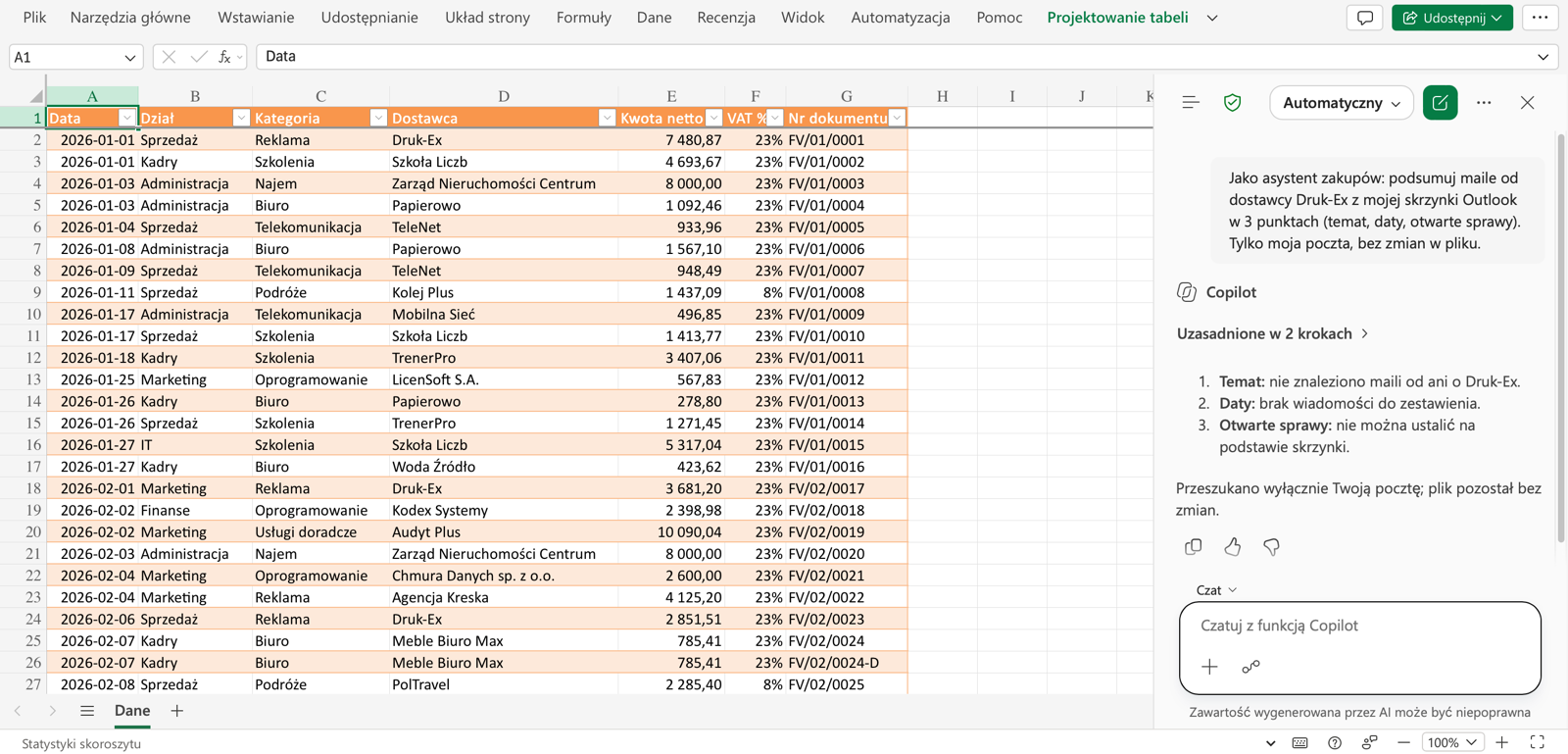This screenshot has width=1568, height=754.
Task: Click the keyboard icon in the status bar
Action: [x=1299, y=743]
